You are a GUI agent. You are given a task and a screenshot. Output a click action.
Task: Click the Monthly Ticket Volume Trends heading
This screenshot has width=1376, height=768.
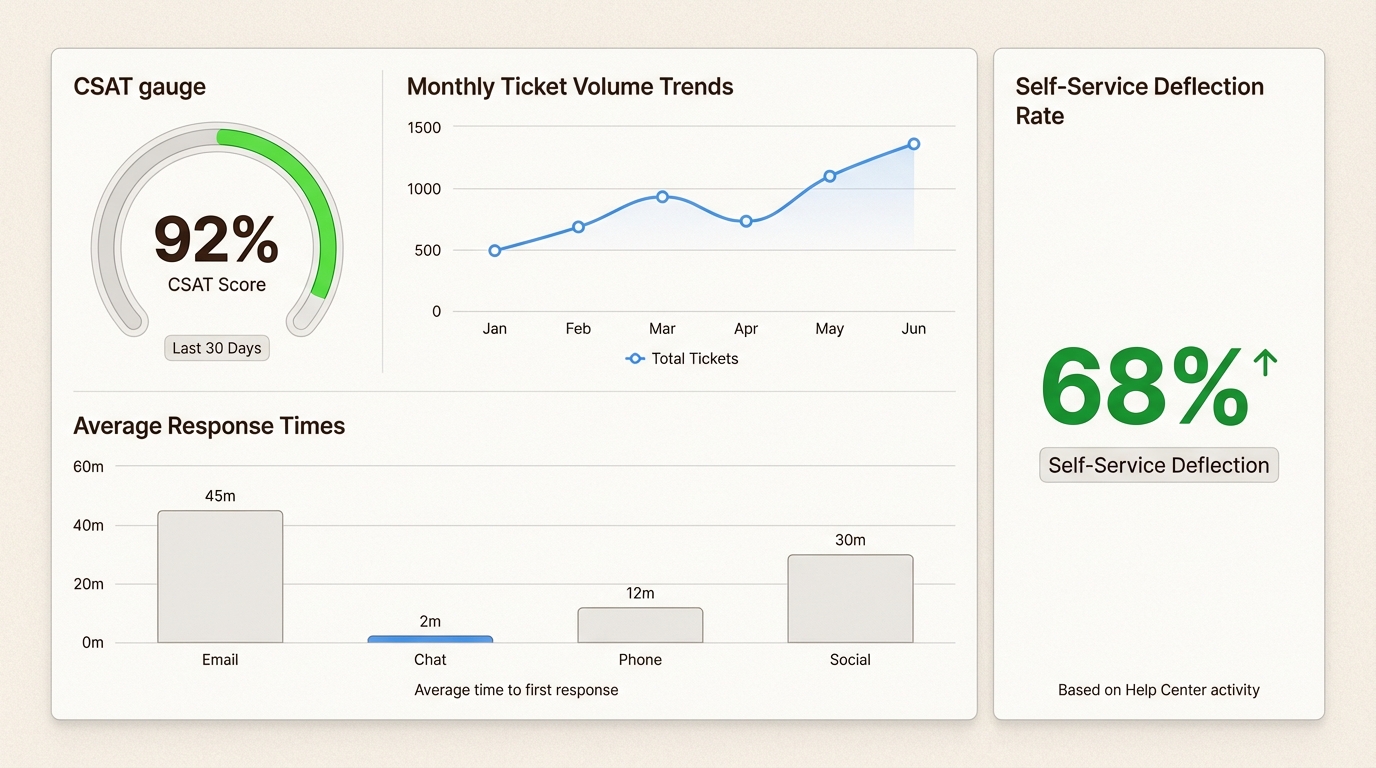pos(570,87)
